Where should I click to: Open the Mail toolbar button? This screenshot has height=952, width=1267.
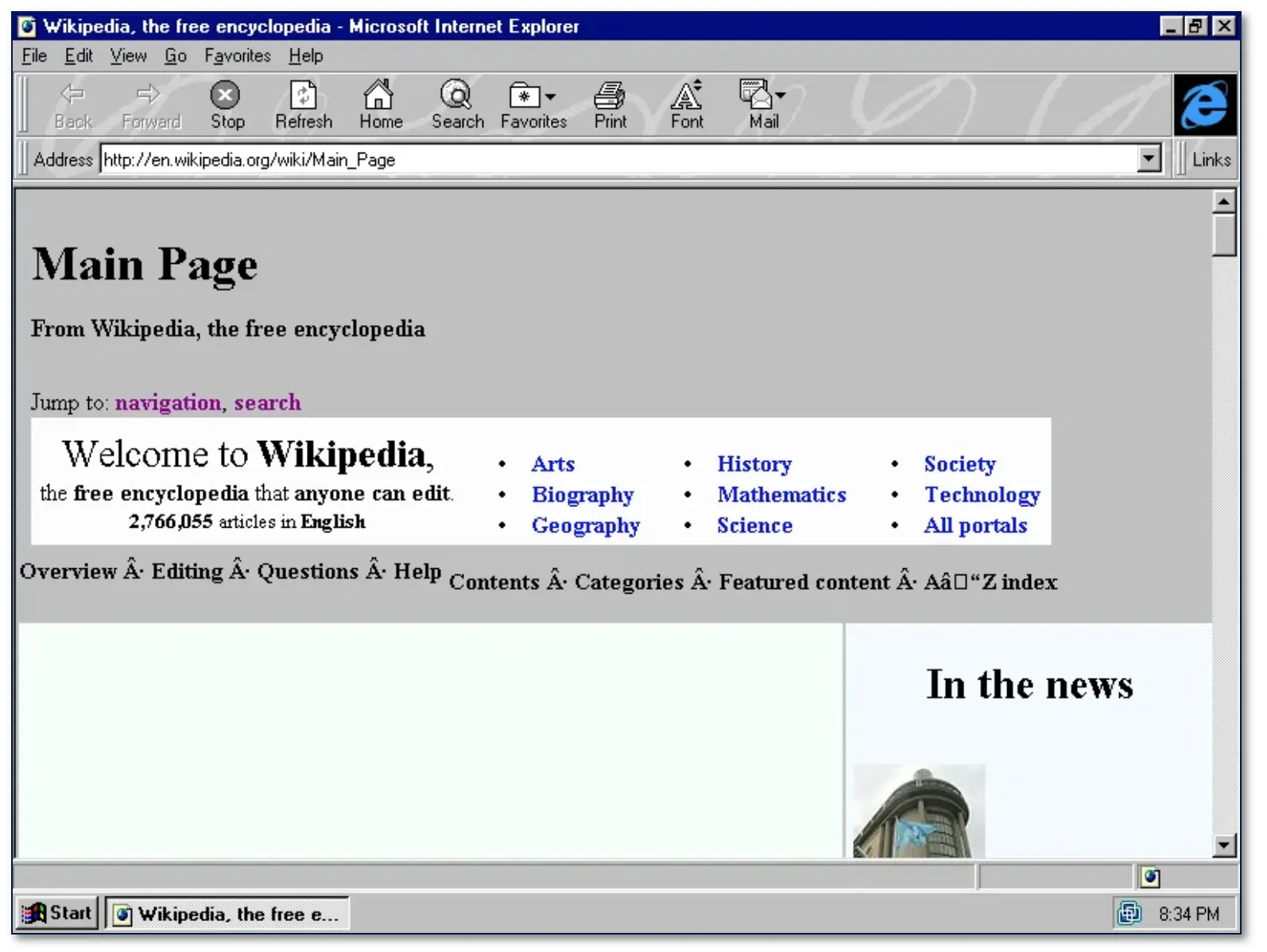(763, 105)
